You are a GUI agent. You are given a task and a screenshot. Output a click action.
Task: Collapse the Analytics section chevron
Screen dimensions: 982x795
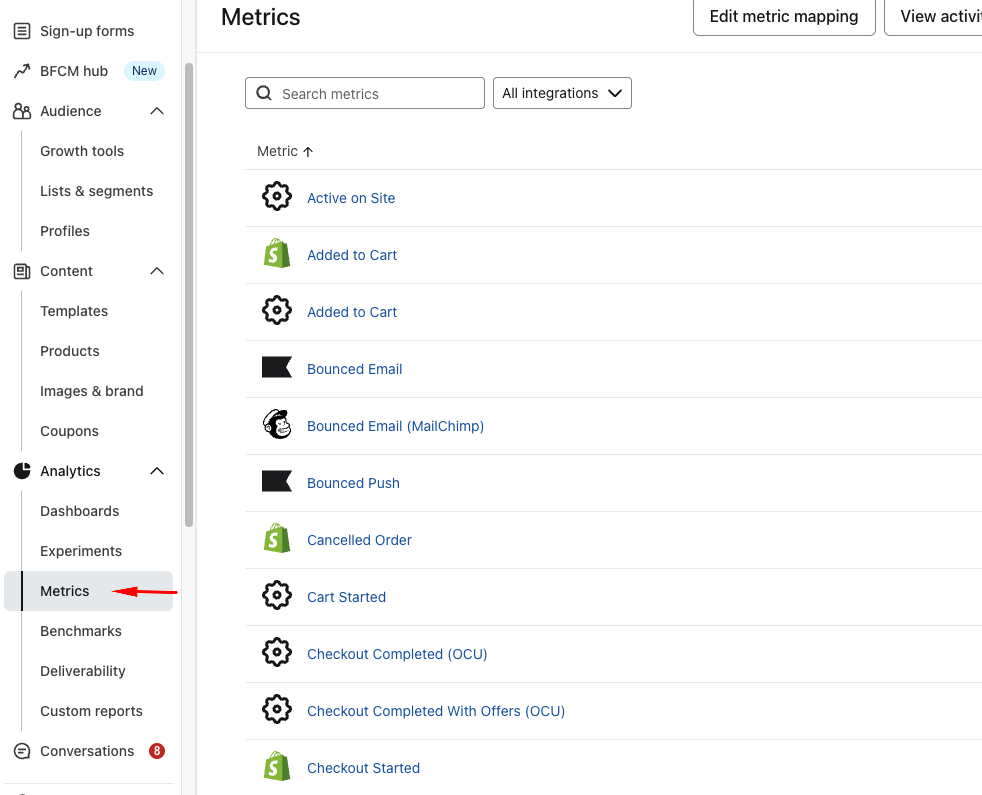157,470
